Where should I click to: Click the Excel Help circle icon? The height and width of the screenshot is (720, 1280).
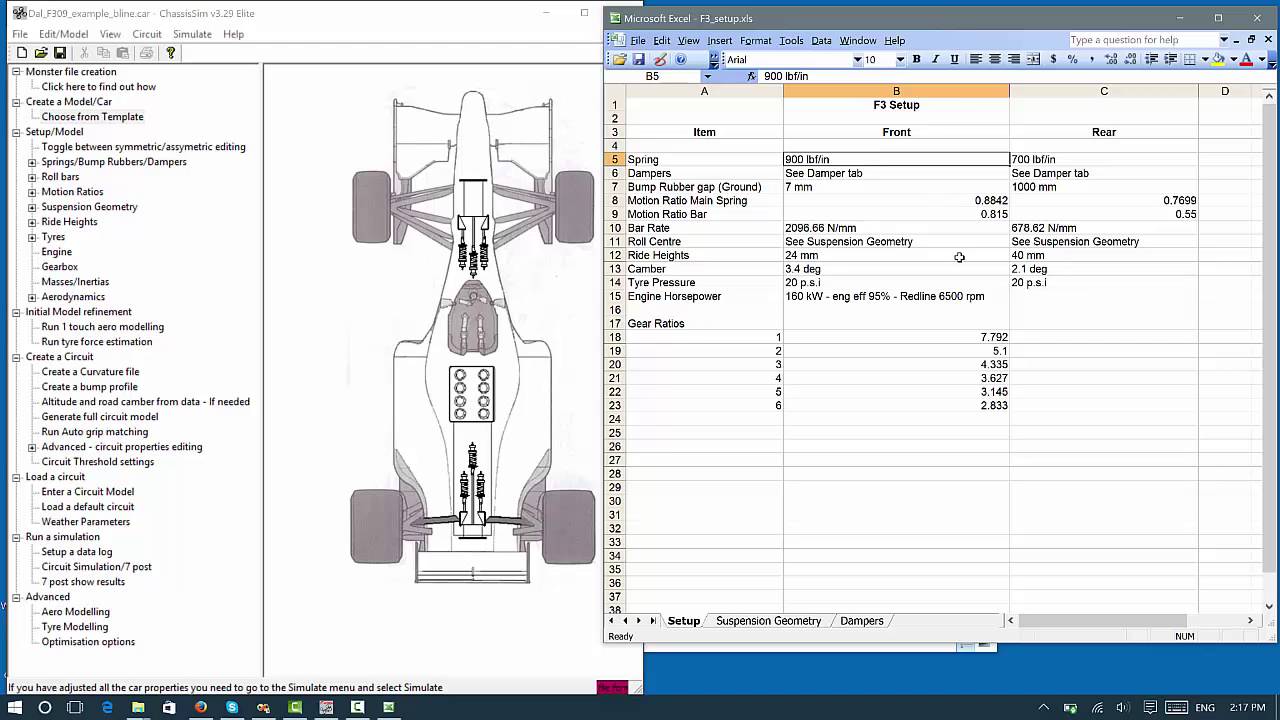tap(681, 60)
